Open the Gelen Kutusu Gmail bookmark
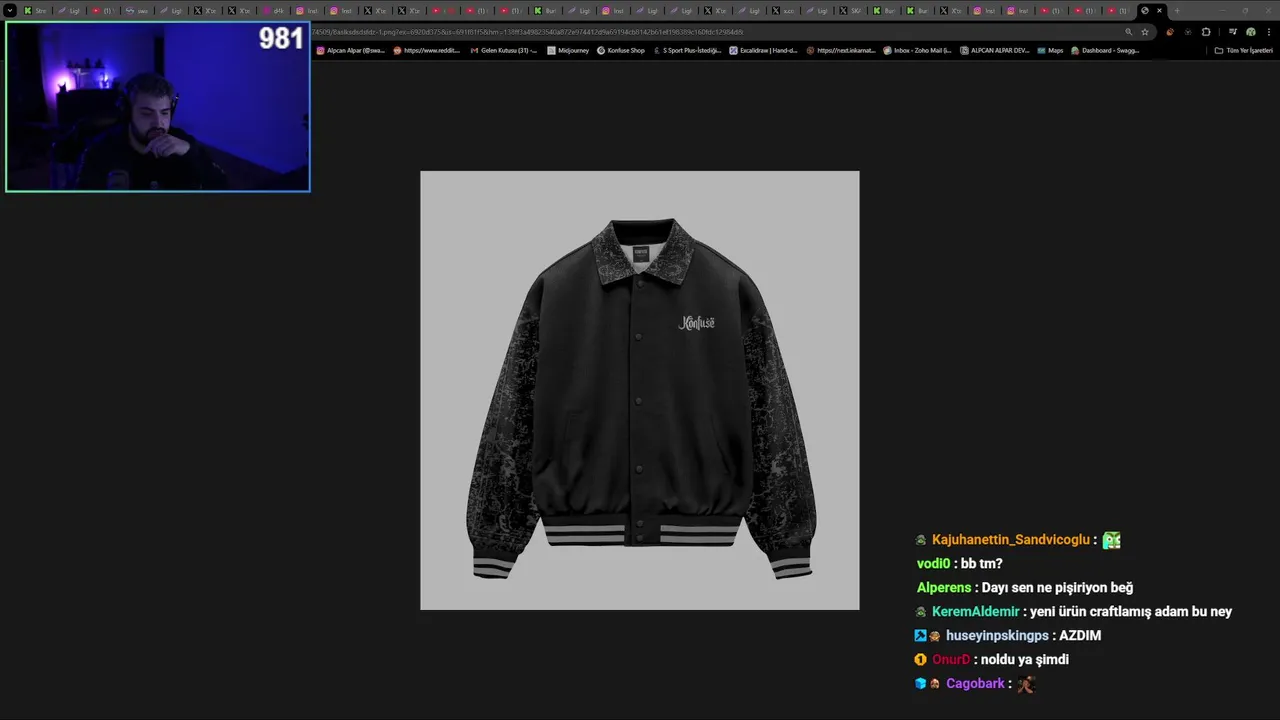The image size is (1280, 720). pyautogui.click(x=503, y=50)
